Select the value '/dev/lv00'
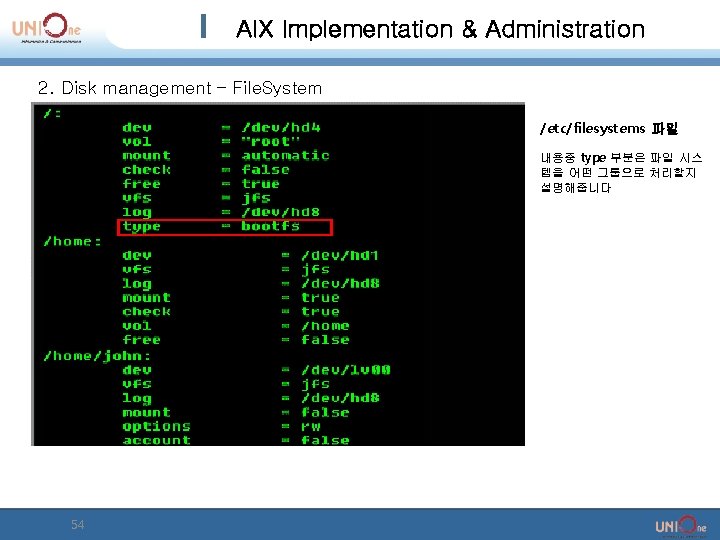Screen dimensions: 720x540 pos(346,370)
